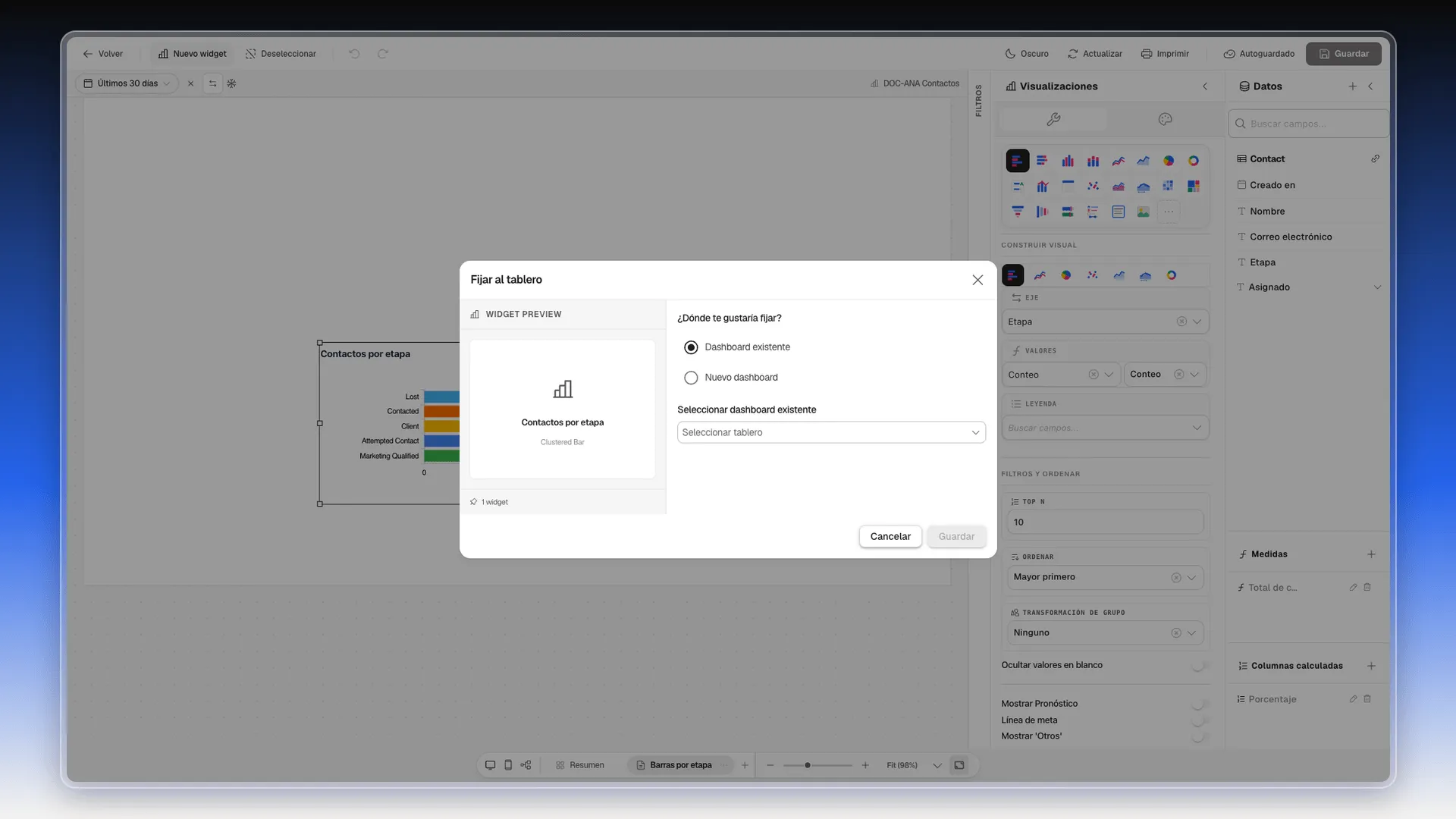Add a data source with the Datos plus icon

click(x=1352, y=86)
